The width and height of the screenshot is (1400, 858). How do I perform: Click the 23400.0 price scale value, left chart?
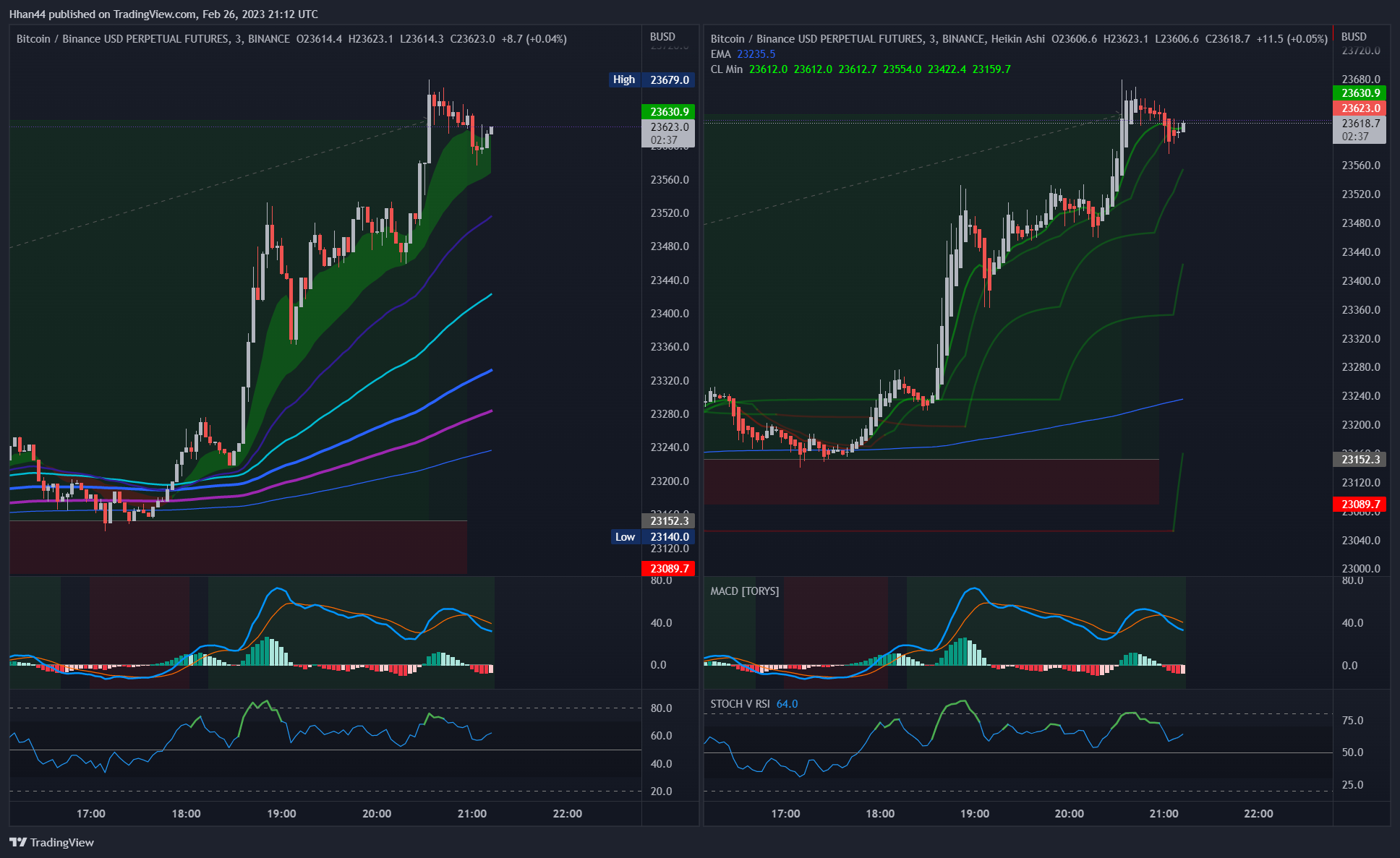(x=670, y=313)
